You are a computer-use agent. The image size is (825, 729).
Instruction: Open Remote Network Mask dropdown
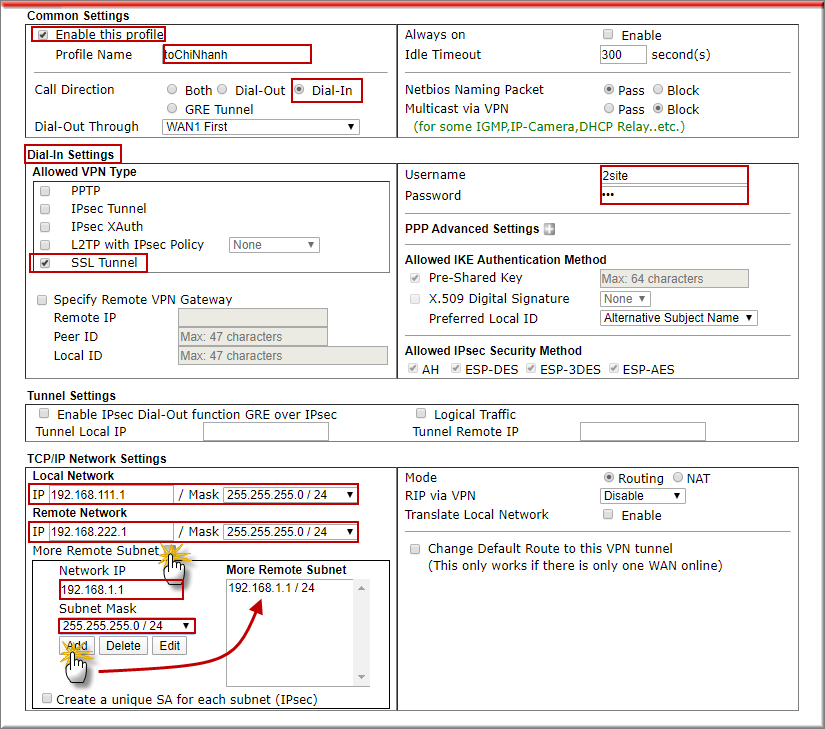pyautogui.click(x=290, y=532)
